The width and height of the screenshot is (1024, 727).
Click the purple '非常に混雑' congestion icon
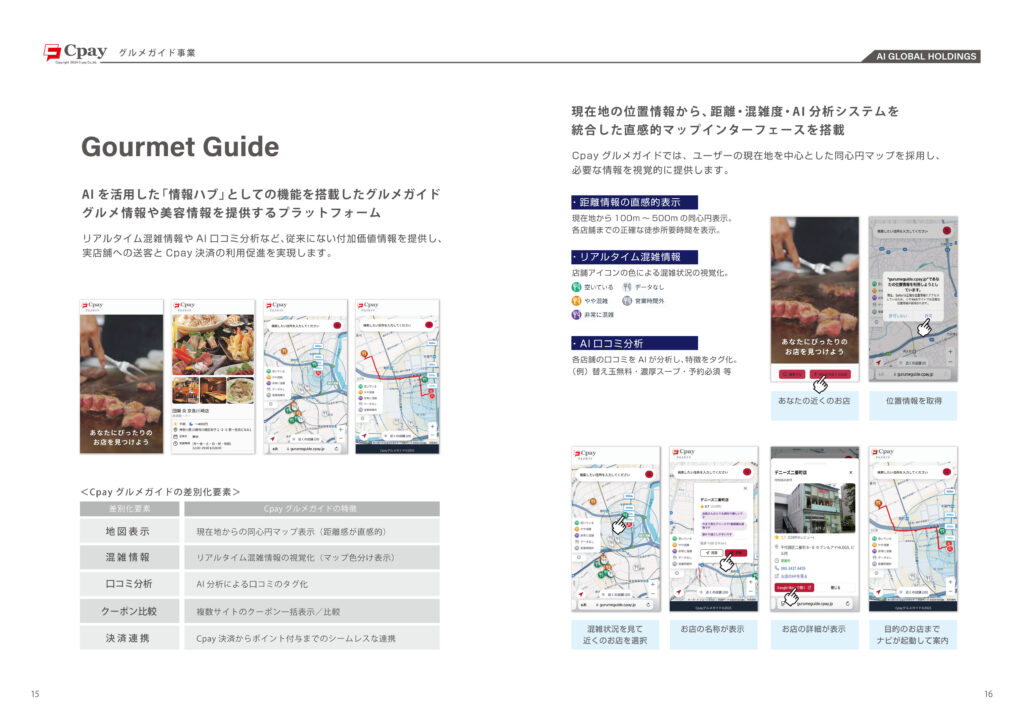[x=576, y=314]
